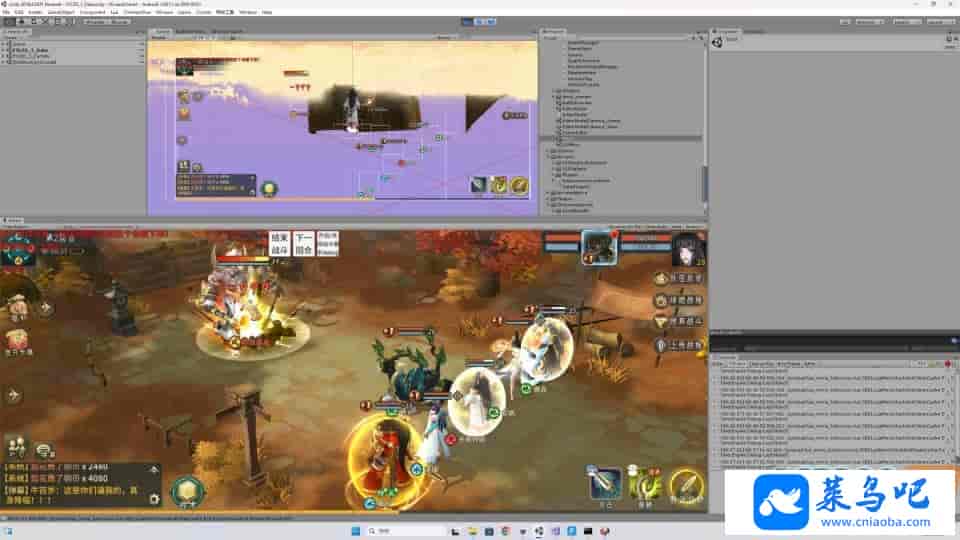Click the Windows taskbar search box
Viewport: 960px width, 540px height.
pos(391,531)
